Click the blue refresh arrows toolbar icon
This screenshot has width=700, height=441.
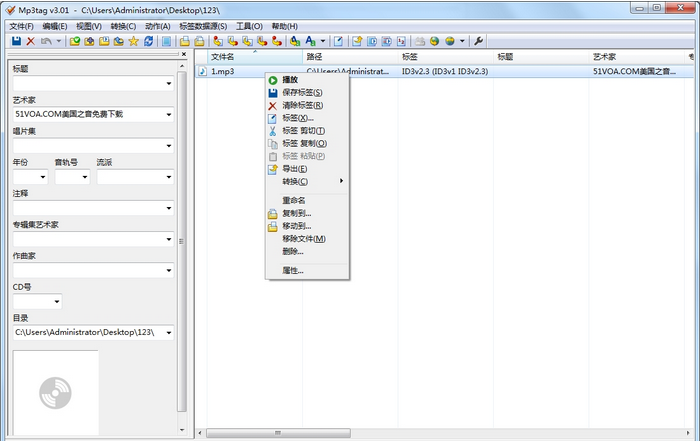click(x=149, y=41)
